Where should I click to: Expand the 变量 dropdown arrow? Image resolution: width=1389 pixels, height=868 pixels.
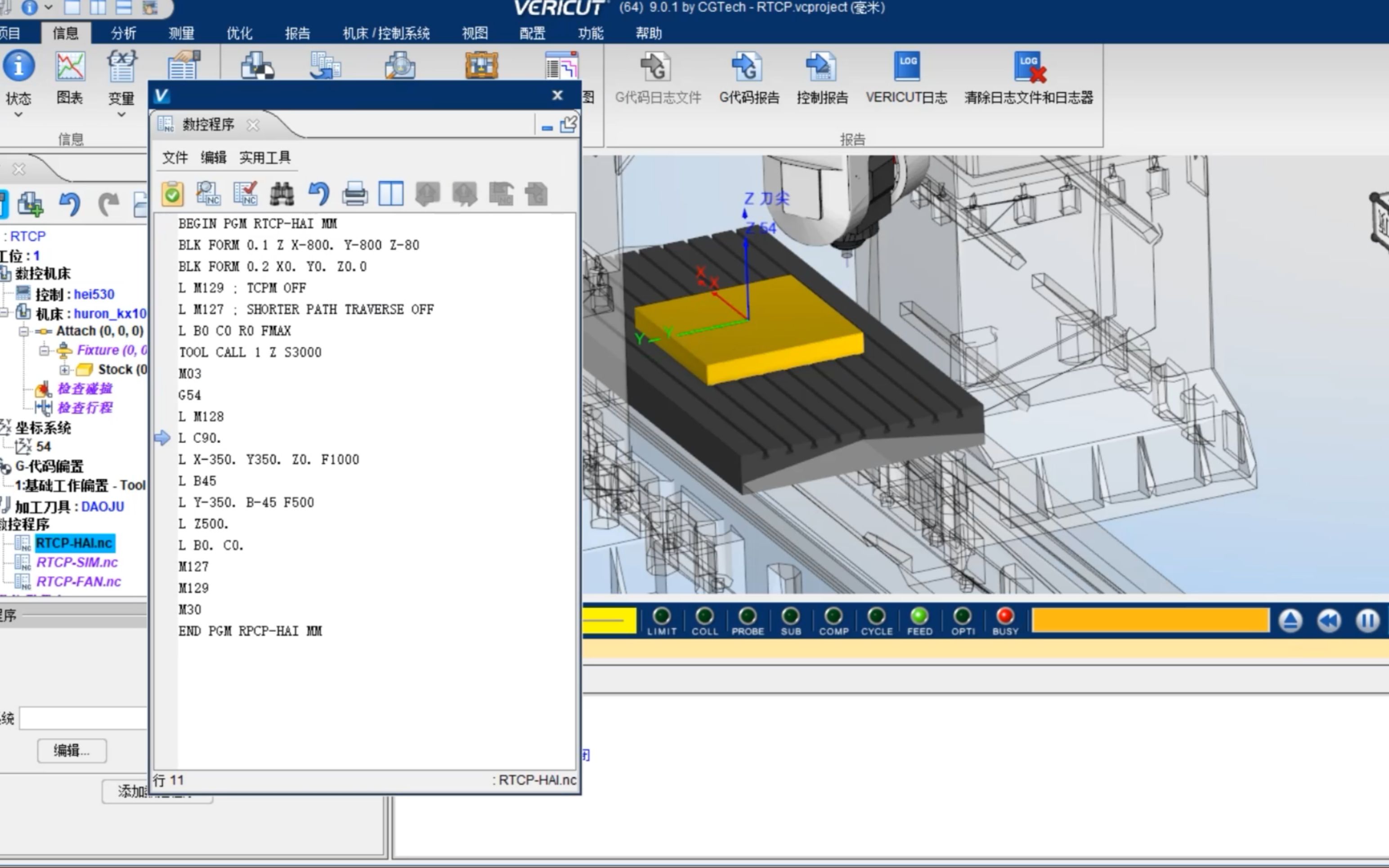click(x=121, y=115)
